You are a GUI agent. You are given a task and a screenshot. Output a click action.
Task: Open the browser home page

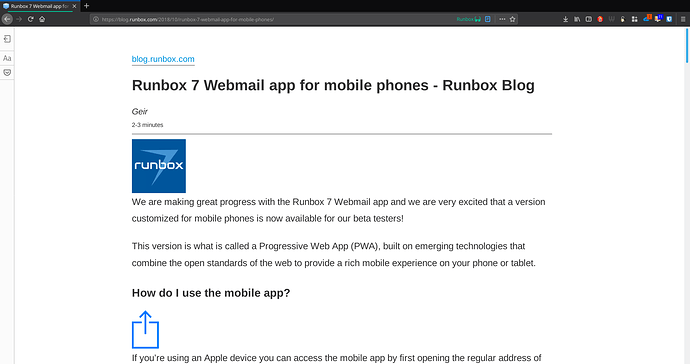[42, 19]
